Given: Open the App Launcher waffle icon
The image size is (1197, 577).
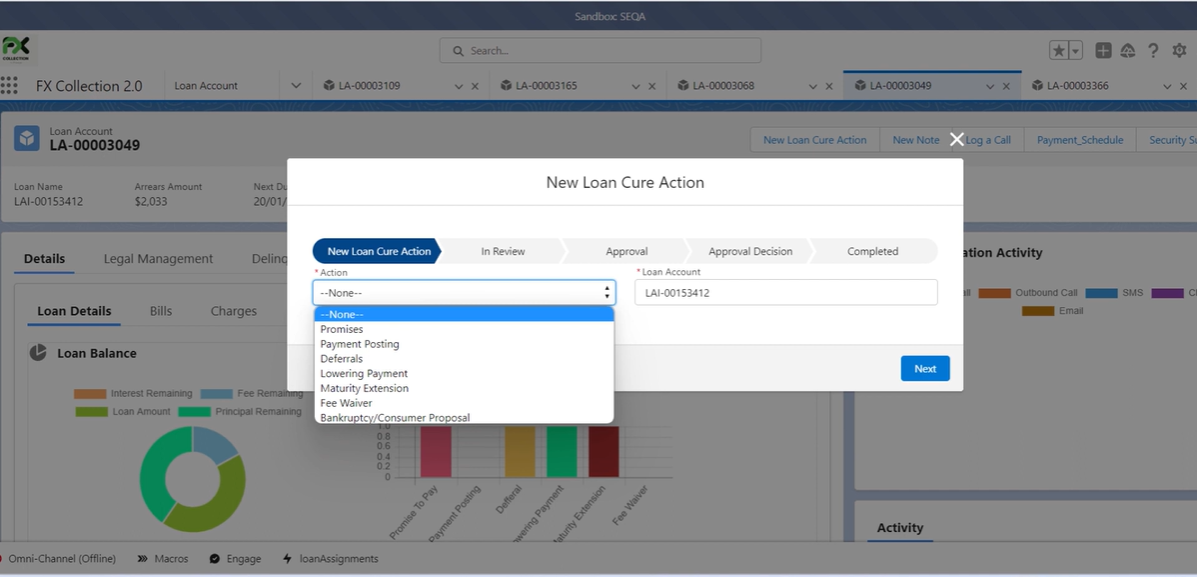Looking at the screenshot, I should 10,85.
